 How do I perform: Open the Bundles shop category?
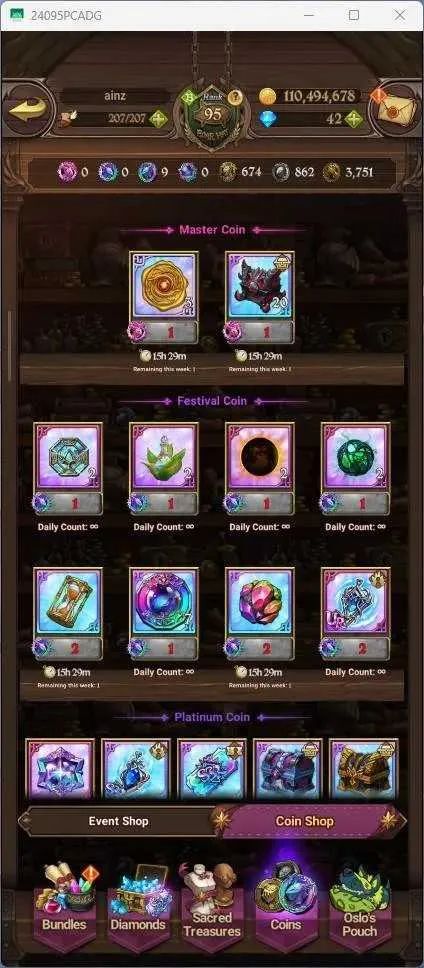(x=64, y=908)
